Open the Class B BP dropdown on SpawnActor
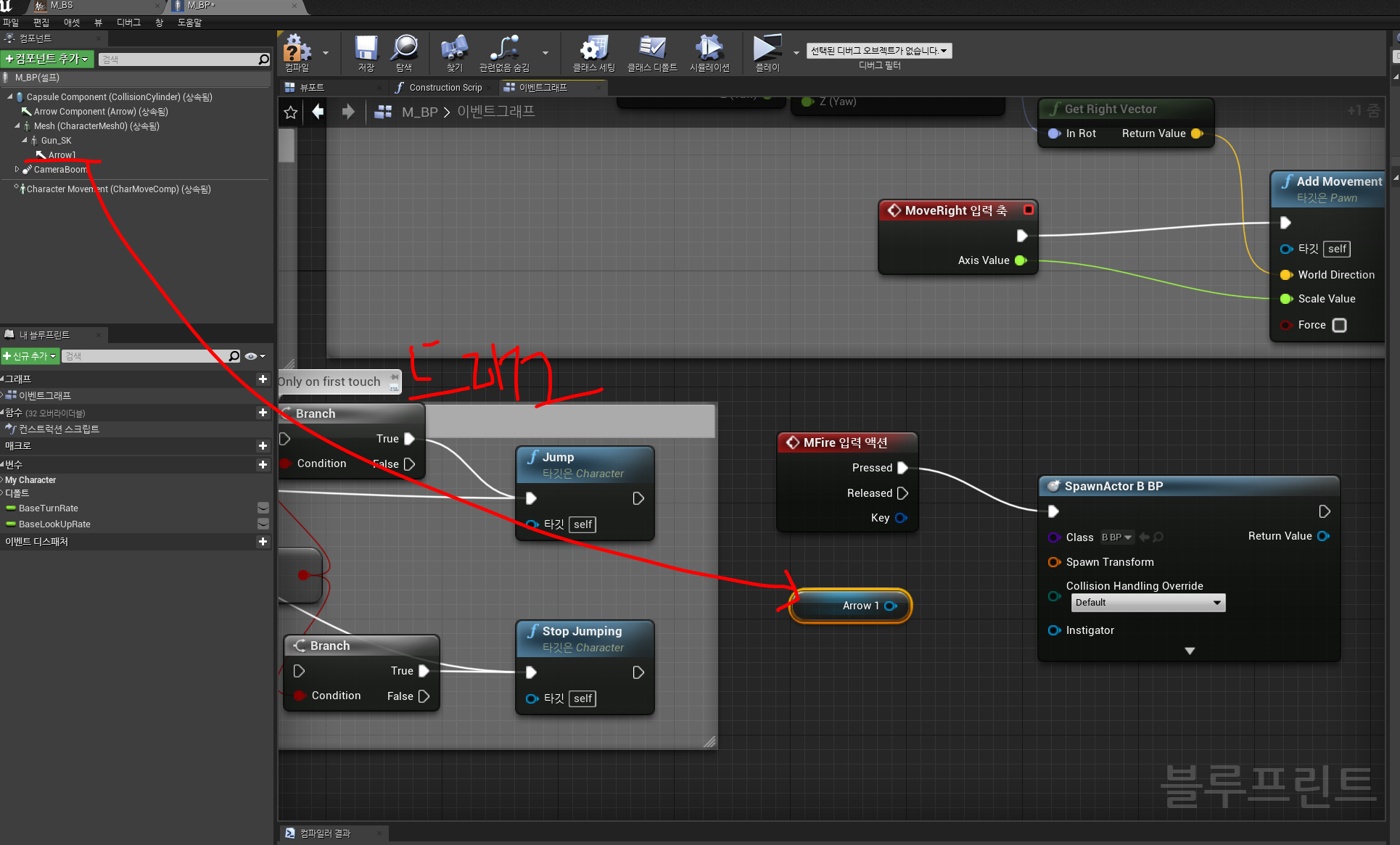This screenshot has height=845, width=1400. click(1117, 537)
